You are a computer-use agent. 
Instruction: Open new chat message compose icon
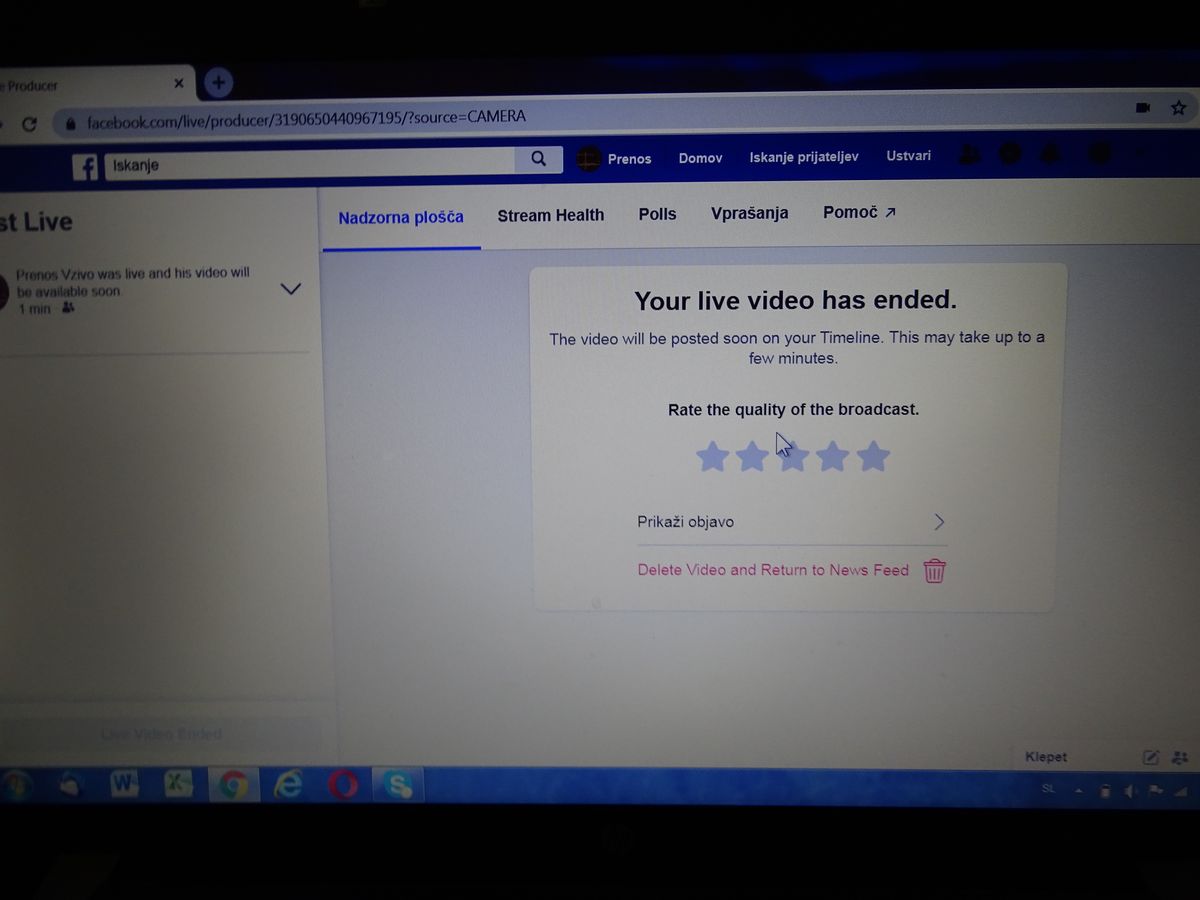(x=1151, y=757)
